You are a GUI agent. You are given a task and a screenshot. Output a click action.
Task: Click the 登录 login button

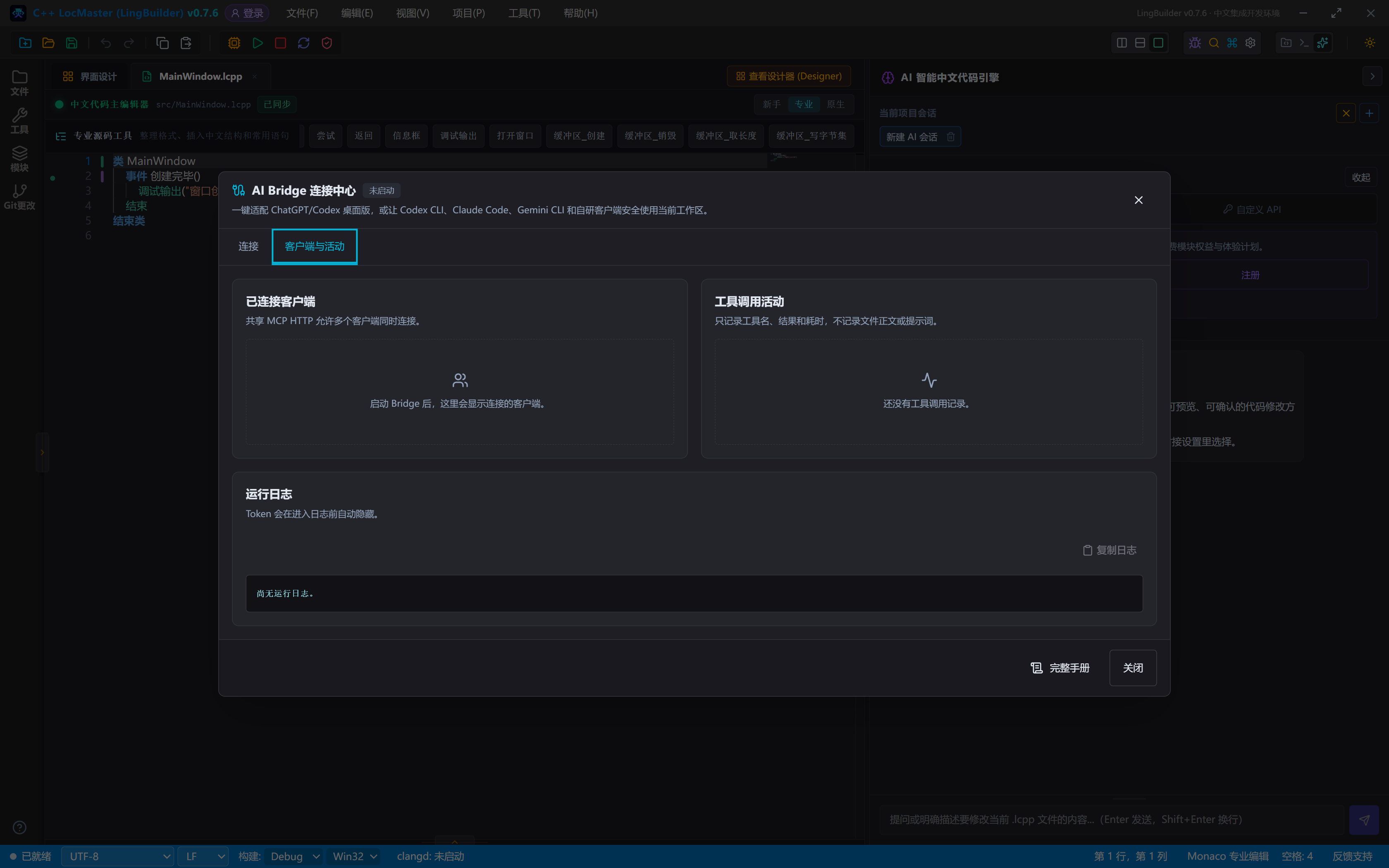pyautogui.click(x=247, y=13)
